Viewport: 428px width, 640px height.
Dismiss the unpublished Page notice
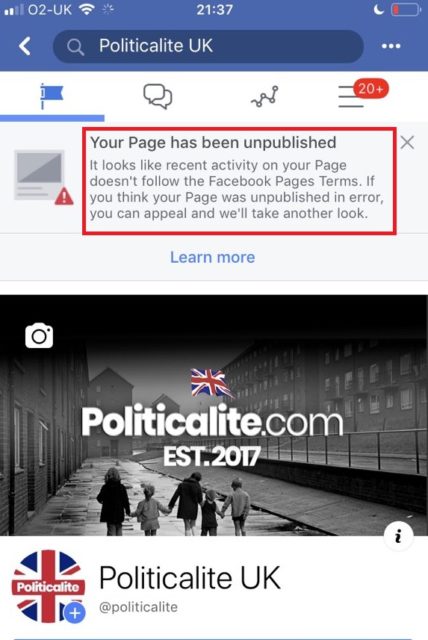[x=407, y=142]
